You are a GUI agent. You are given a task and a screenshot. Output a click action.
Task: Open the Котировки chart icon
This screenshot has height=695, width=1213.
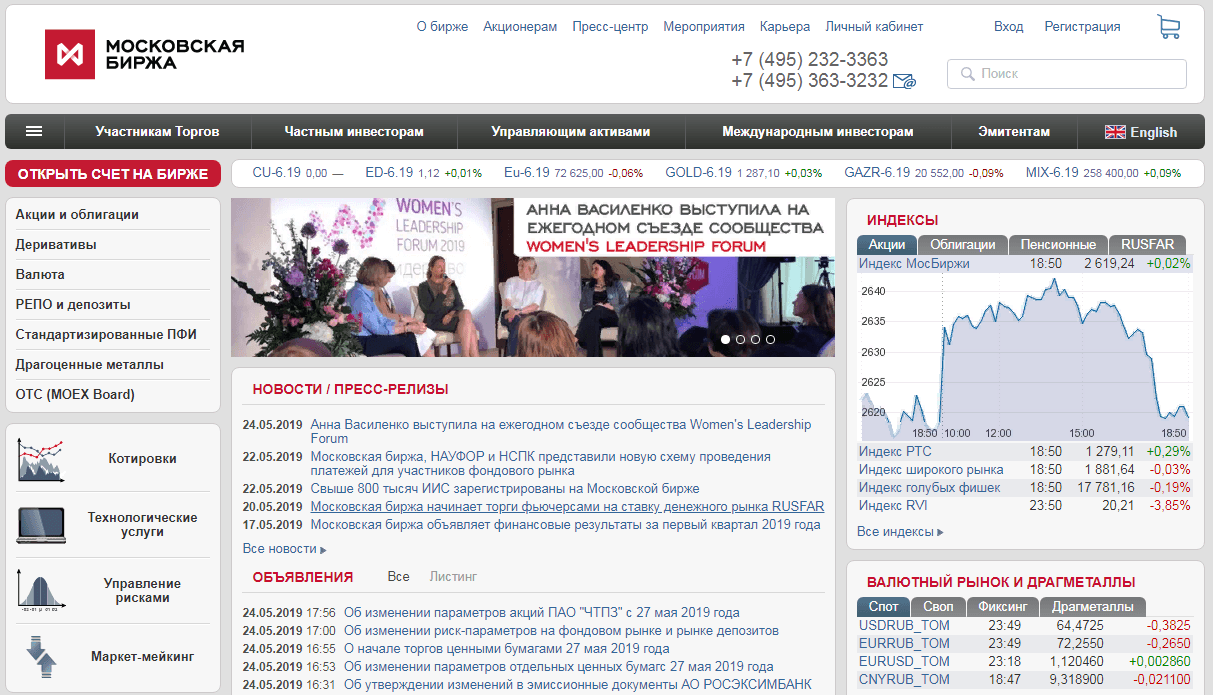pyautogui.click(x=41, y=460)
